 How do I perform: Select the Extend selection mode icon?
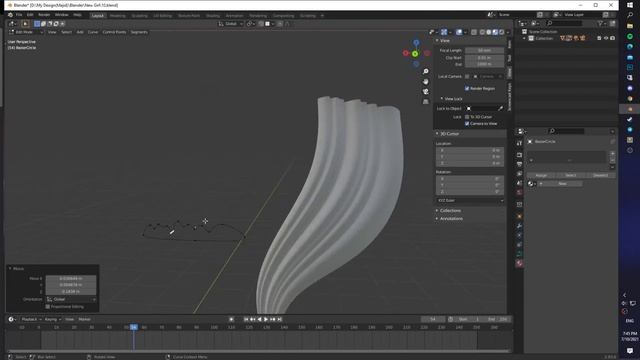pyautogui.click(x=43, y=24)
